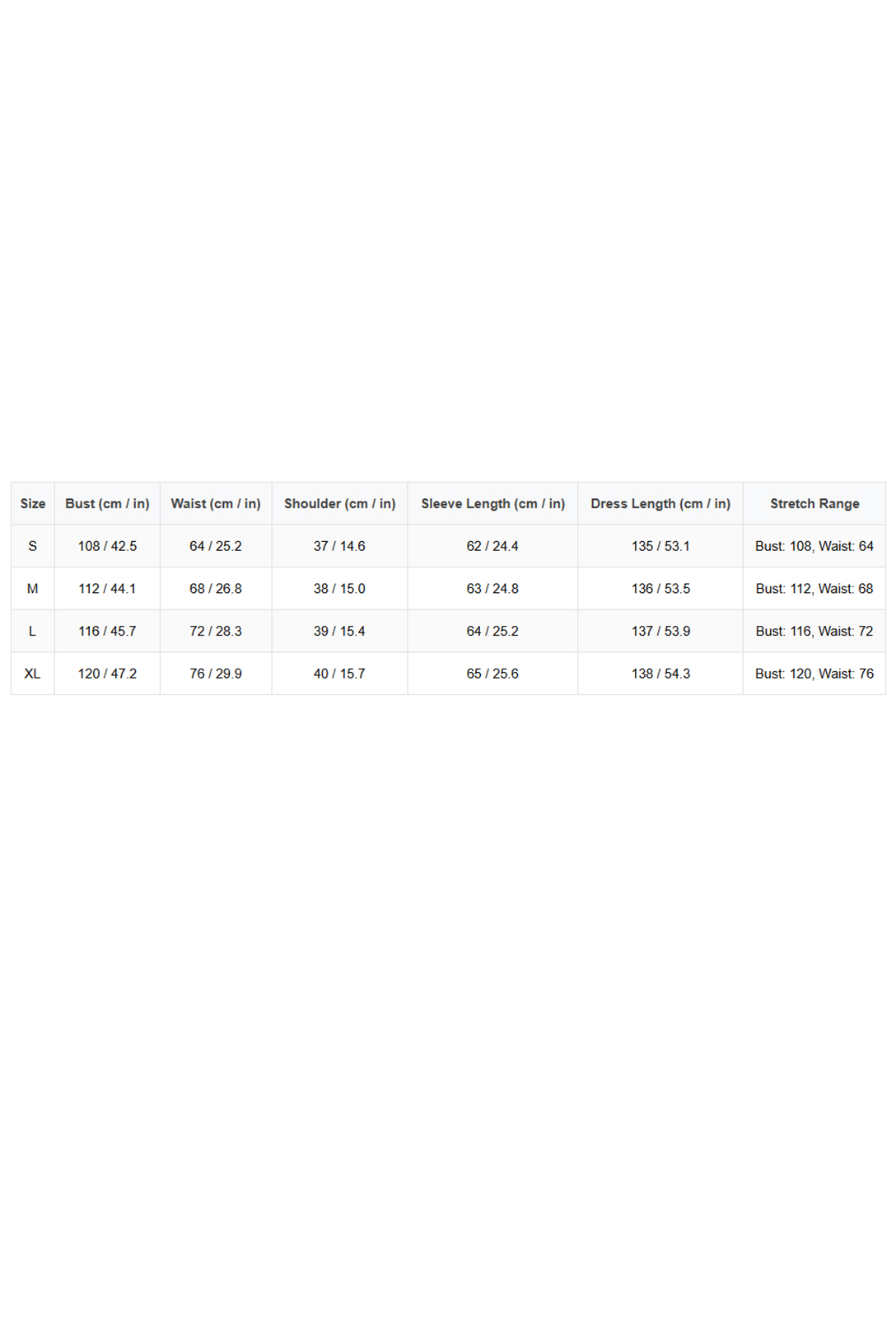The image size is (896, 1344).
Task: Select the size S row label
Action: pyautogui.click(x=33, y=546)
